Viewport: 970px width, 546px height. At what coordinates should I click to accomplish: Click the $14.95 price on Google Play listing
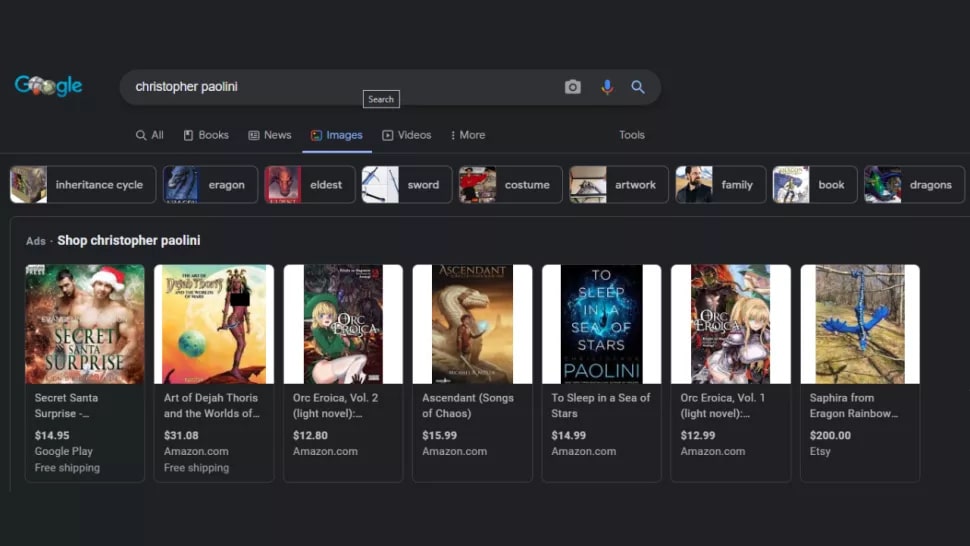pos(52,435)
